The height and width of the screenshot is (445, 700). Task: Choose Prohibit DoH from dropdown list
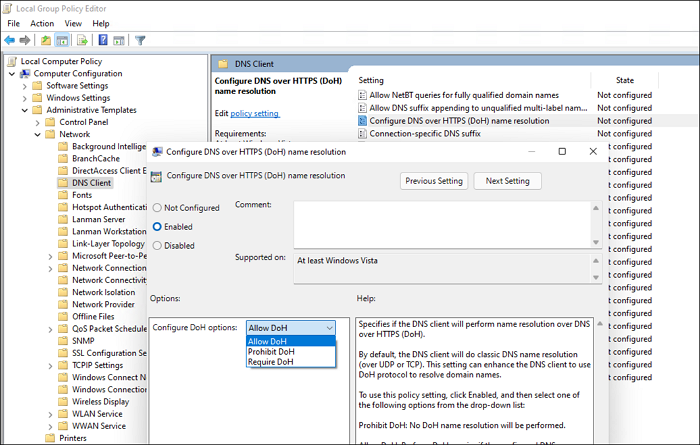(272, 351)
